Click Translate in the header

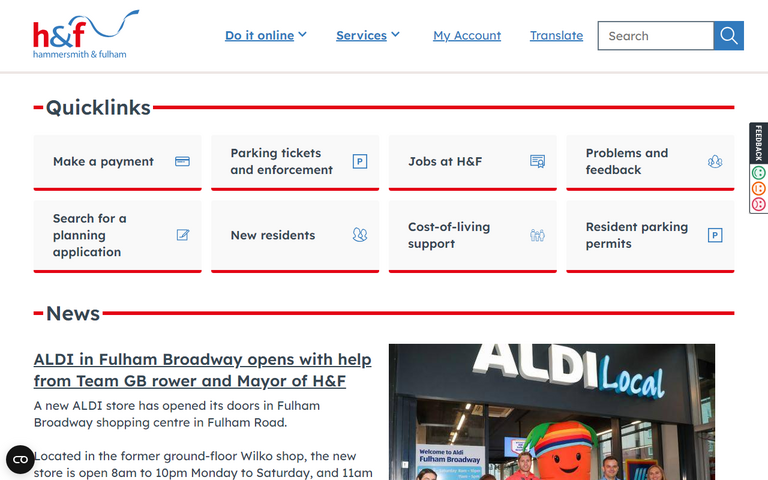pyautogui.click(x=556, y=36)
